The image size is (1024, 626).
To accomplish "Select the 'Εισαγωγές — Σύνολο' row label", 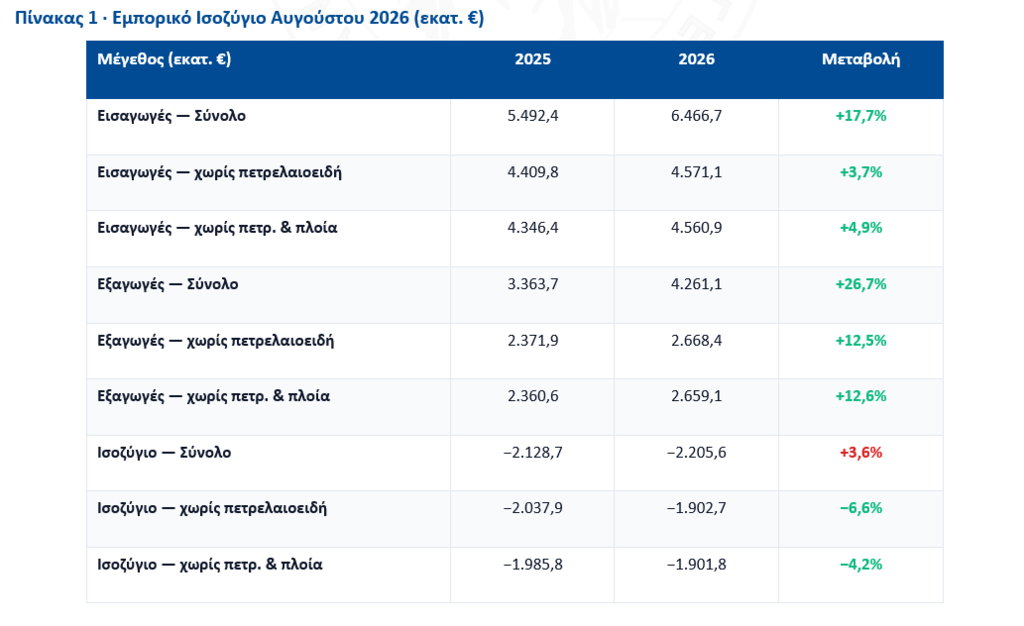I will [x=171, y=116].
